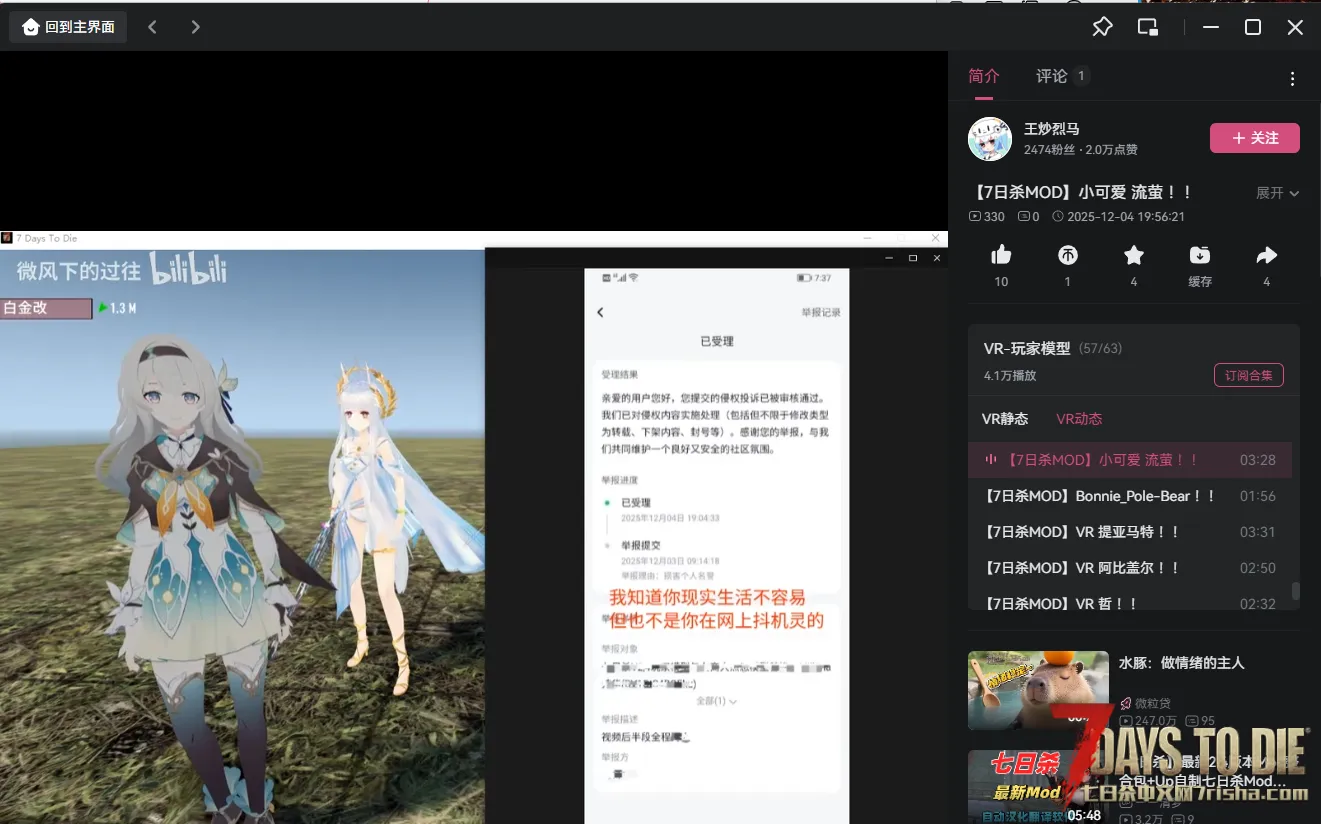This screenshot has width=1321, height=824.
Task: Switch to the 评论 comments tab
Action: coord(1052,76)
